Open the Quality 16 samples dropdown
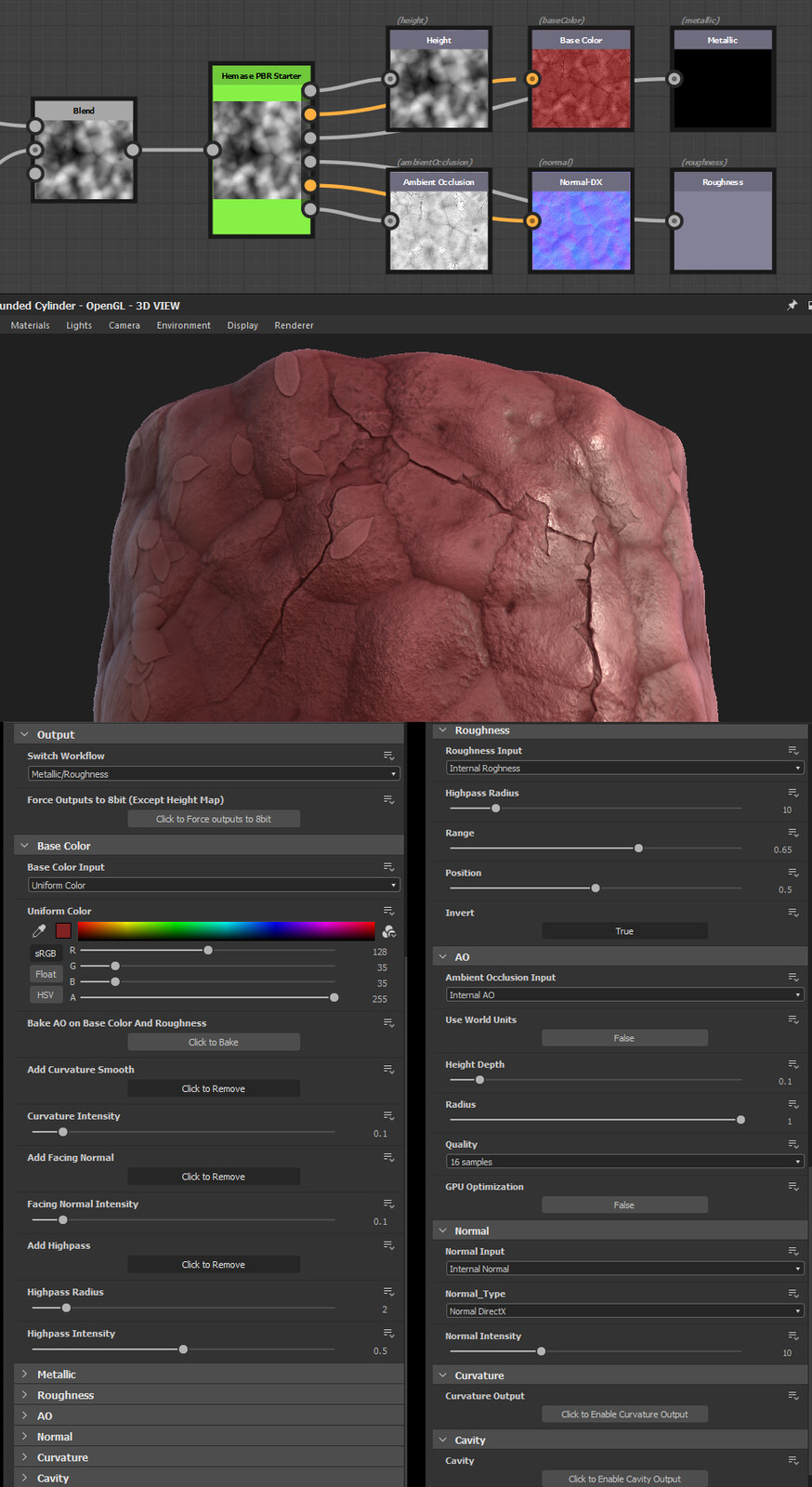The image size is (812, 1487). tap(624, 1162)
